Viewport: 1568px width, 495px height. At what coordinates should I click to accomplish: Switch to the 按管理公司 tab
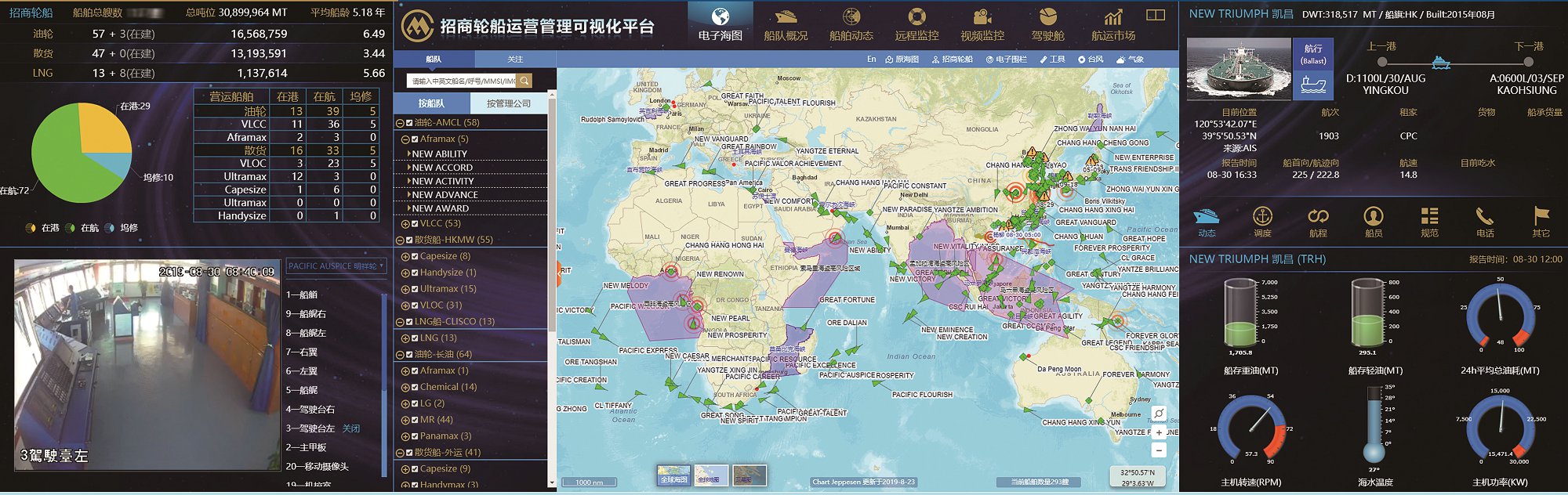coord(508,103)
